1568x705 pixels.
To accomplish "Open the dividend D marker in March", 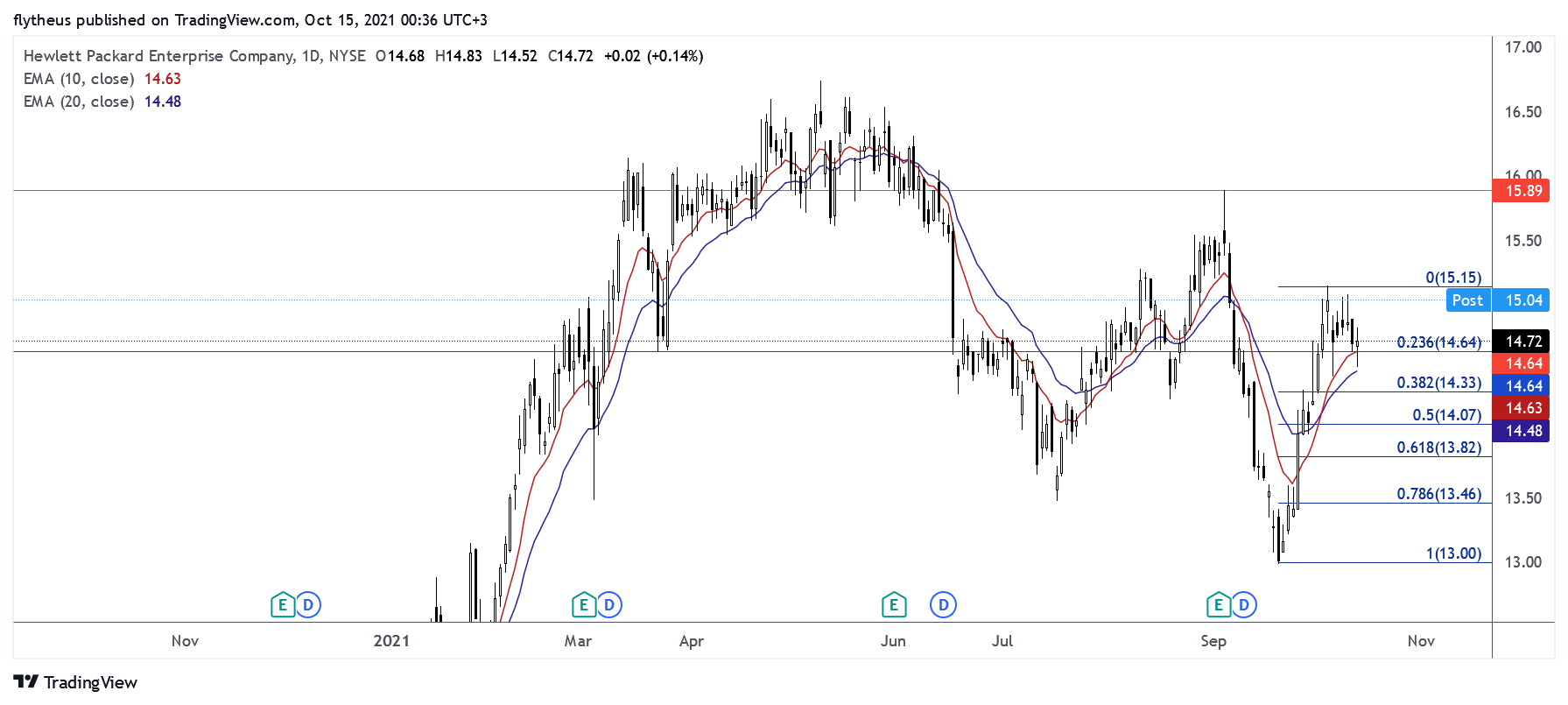I will pyautogui.click(x=609, y=605).
